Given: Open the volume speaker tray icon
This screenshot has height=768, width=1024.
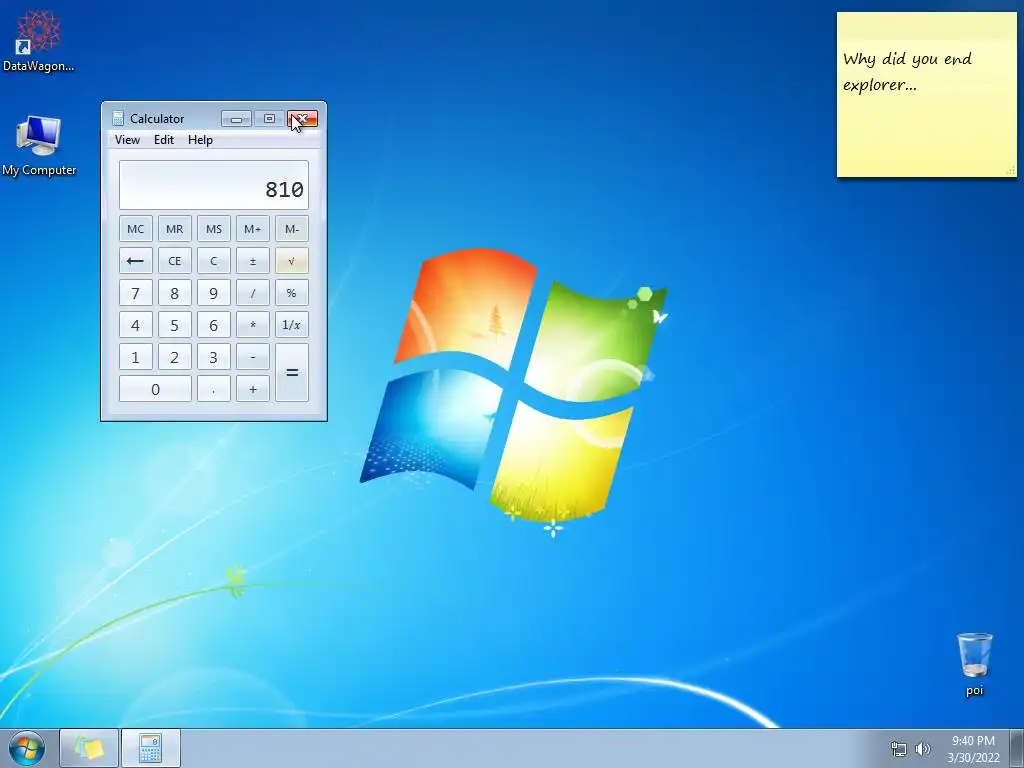Looking at the screenshot, I should tap(923, 749).
